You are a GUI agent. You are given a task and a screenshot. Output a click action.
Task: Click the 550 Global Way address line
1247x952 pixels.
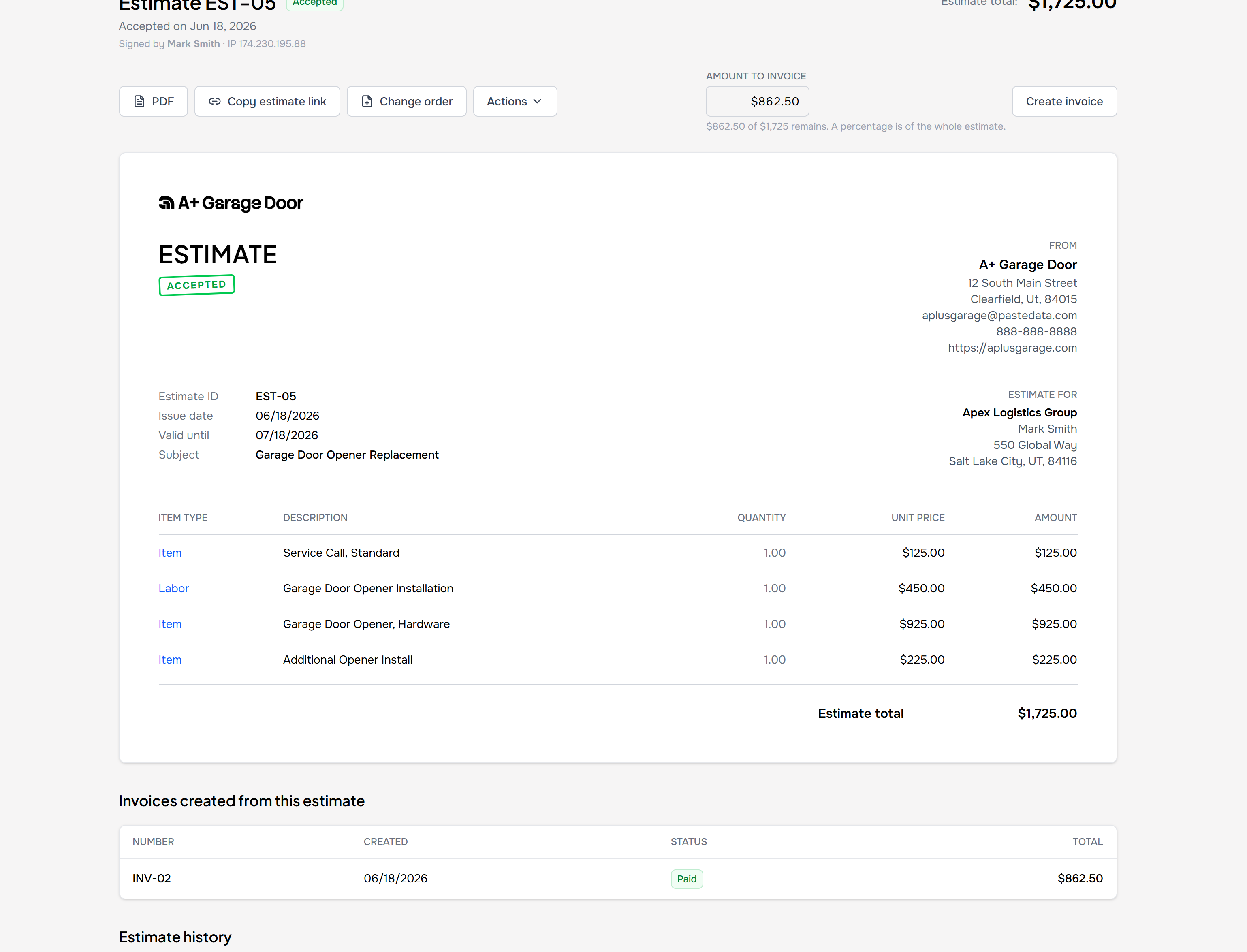coord(1035,445)
